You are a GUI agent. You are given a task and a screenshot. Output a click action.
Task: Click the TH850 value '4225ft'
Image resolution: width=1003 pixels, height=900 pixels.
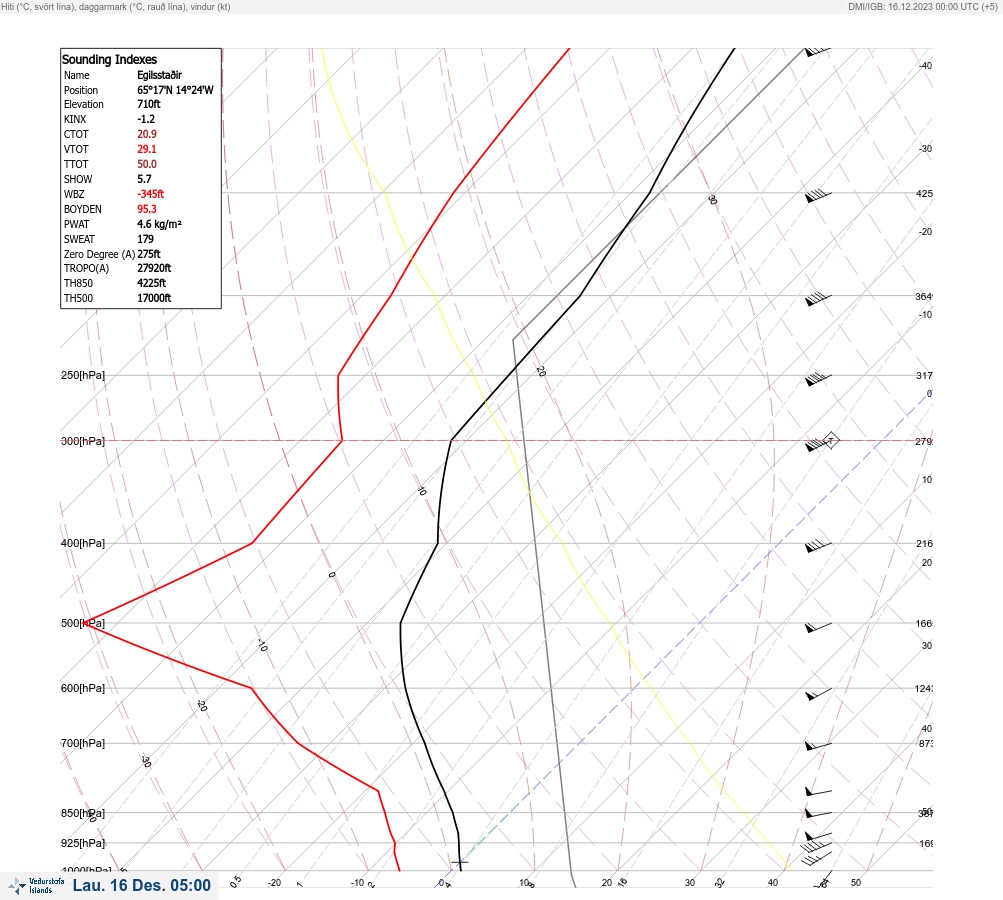point(151,283)
